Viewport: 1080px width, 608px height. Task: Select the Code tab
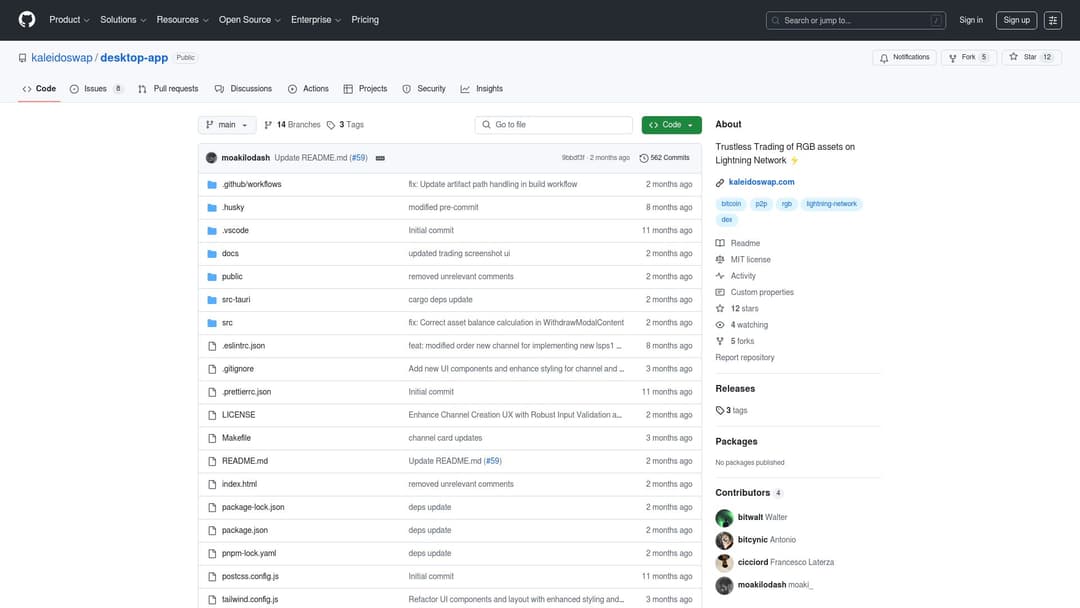(x=39, y=89)
